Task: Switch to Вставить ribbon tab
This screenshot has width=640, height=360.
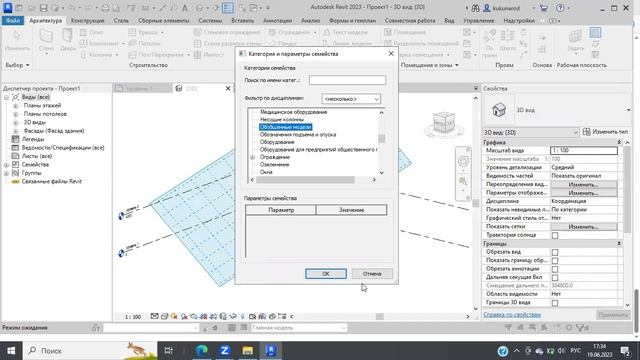Action: coord(242,20)
